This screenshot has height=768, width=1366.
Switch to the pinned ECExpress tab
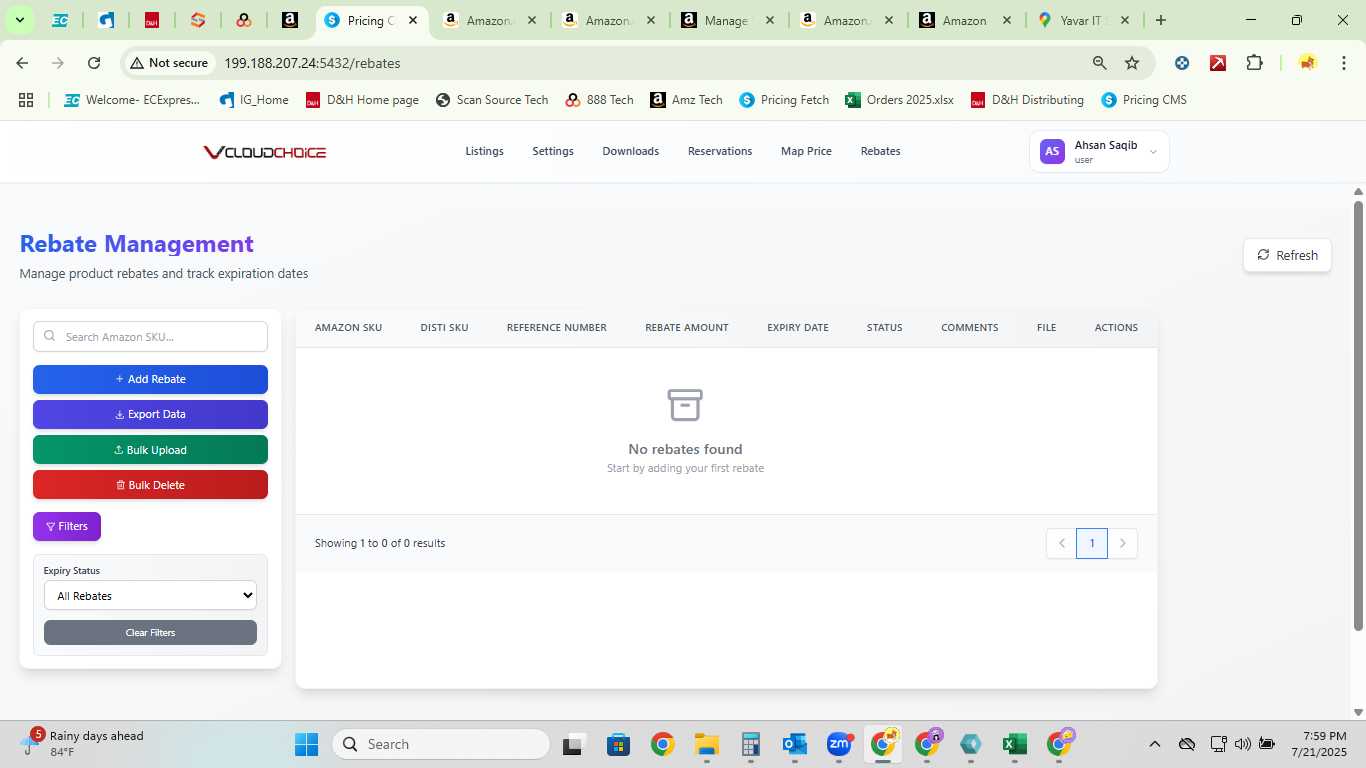click(60, 20)
